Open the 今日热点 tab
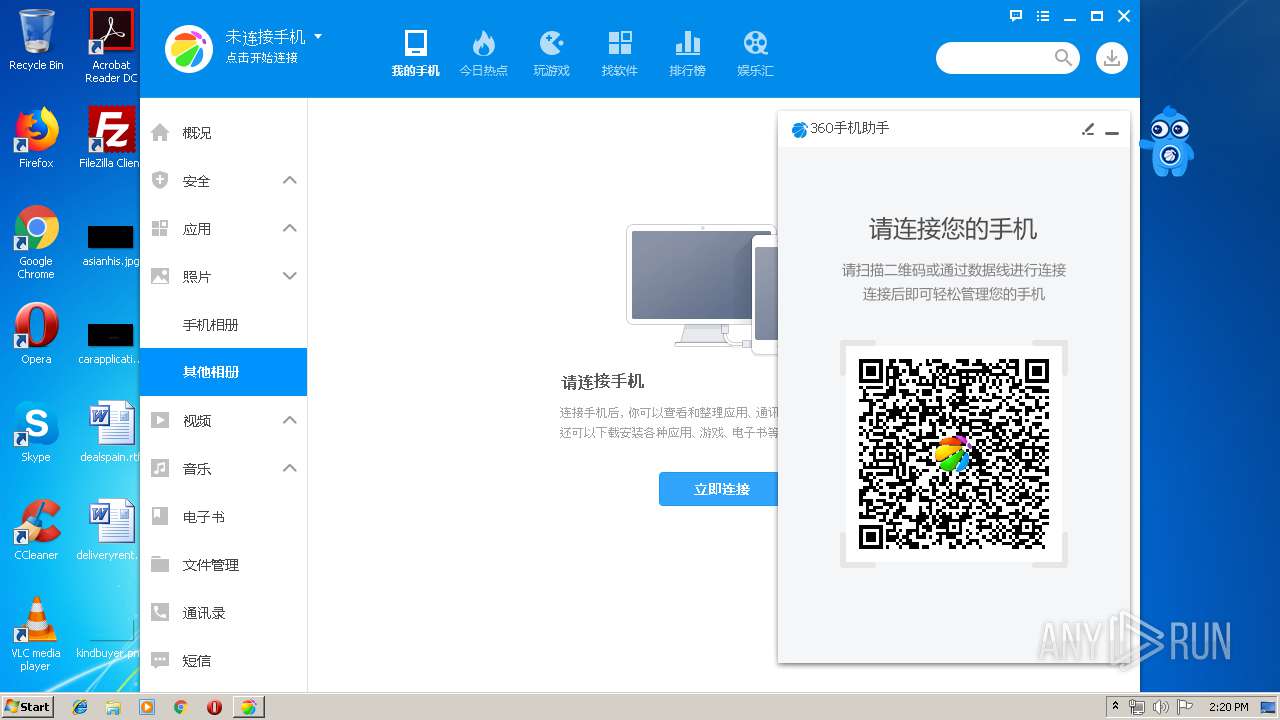Viewport: 1280px width, 720px height. [483, 53]
